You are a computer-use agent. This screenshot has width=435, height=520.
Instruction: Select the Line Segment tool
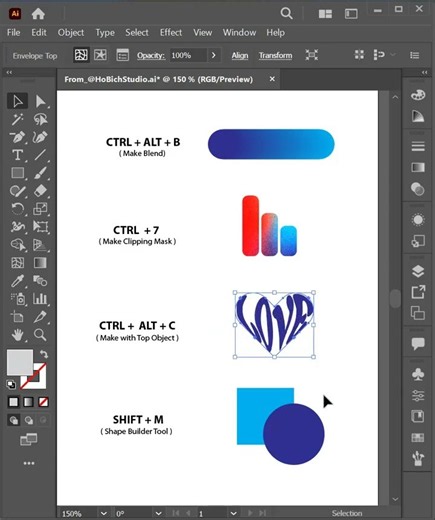(x=40, y=155)
